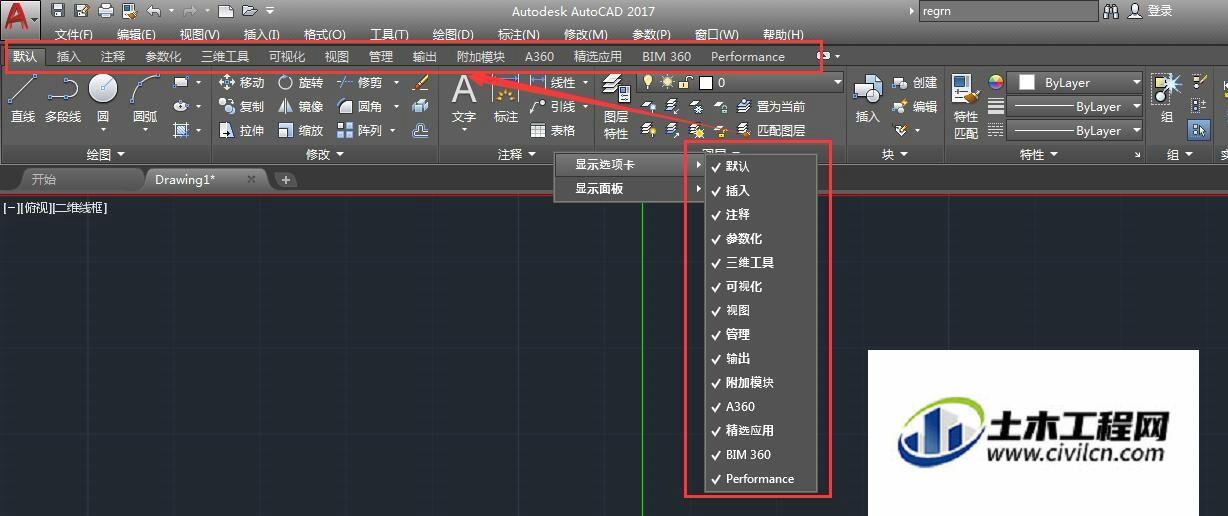Open the ByLayer object color dropdown swatch

(1075, 83)
